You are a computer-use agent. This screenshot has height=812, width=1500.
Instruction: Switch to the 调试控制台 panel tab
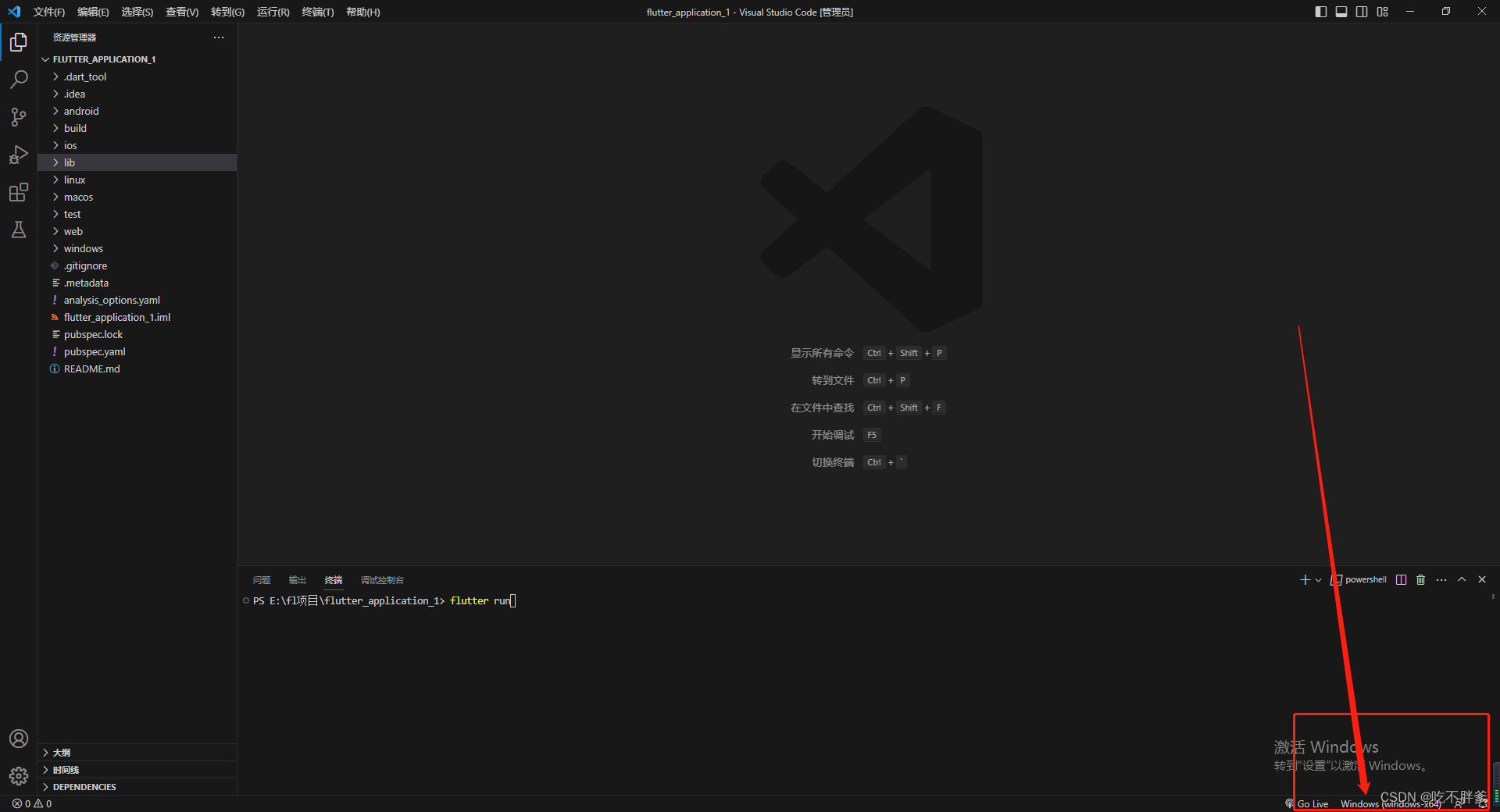[x=382, y=580]
